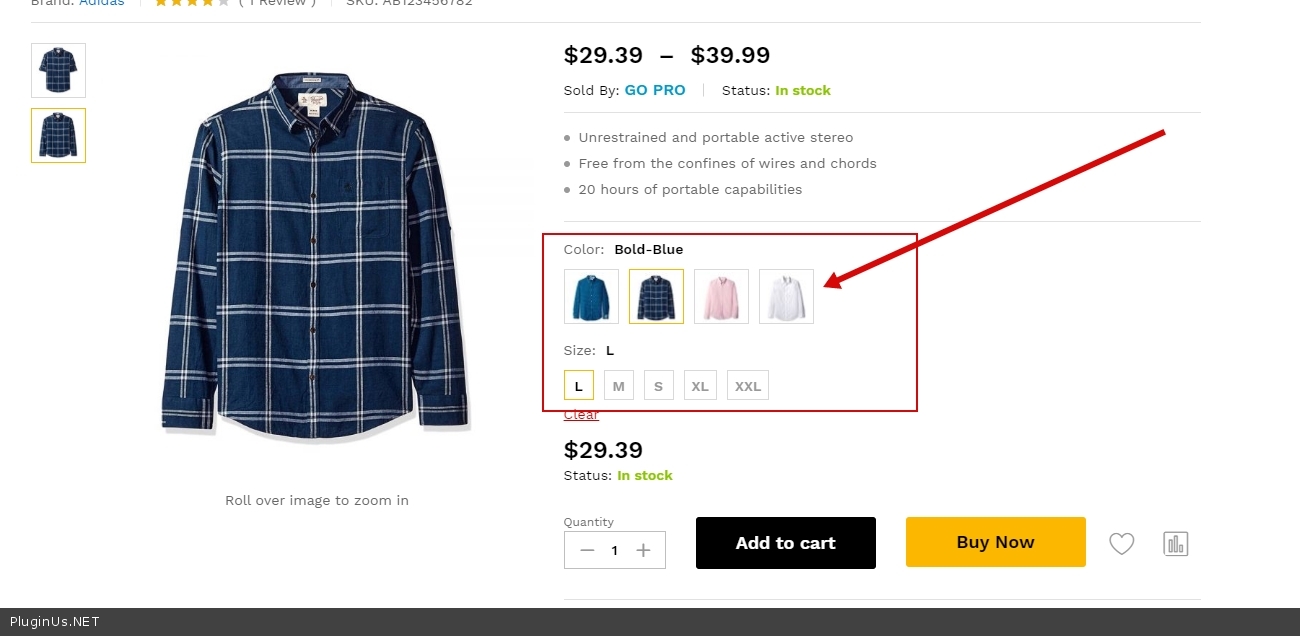Viewport: 1300px width, 636px height.
Task: Select size S option
Action: point(658,386)
